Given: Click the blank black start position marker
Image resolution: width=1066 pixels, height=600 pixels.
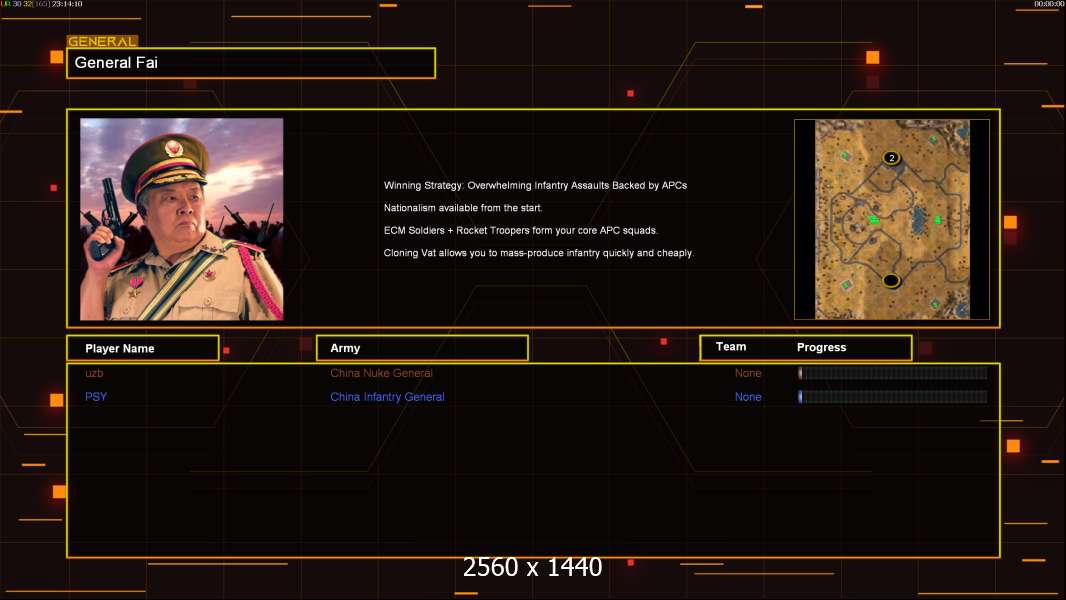Looking at the screenshot, I should point(891,281).
